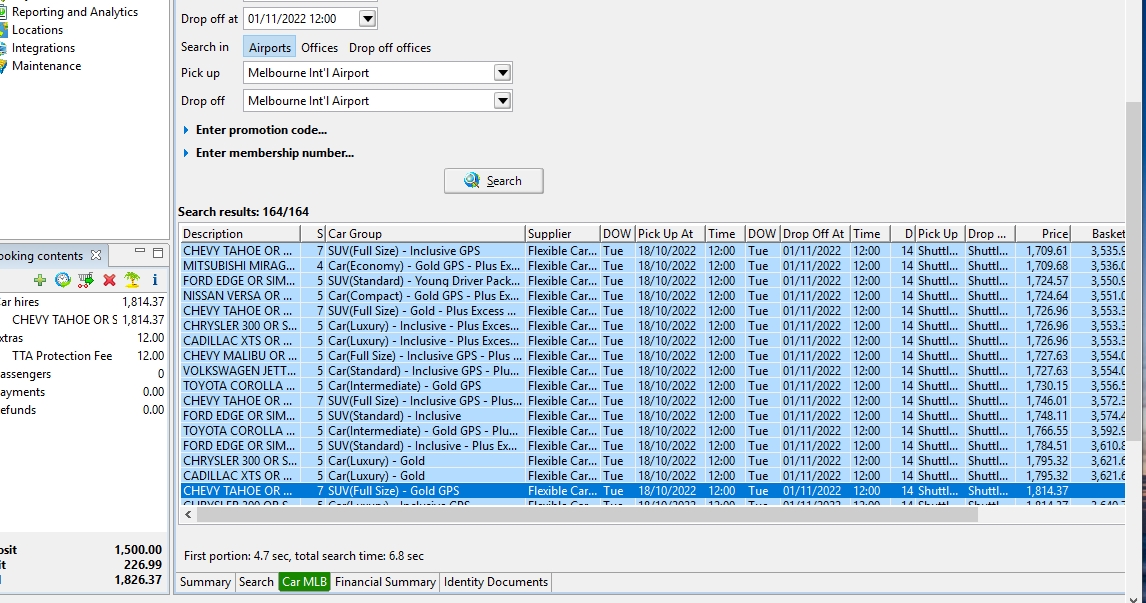
Task: Toggle the Offices search filter
Action: pos(319,48)
